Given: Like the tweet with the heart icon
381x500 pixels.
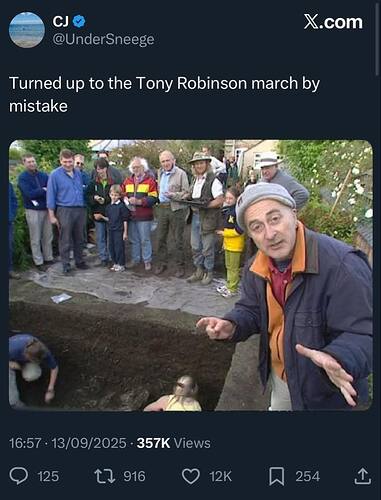Looking at the screenshot, I should tap(191, 476).
